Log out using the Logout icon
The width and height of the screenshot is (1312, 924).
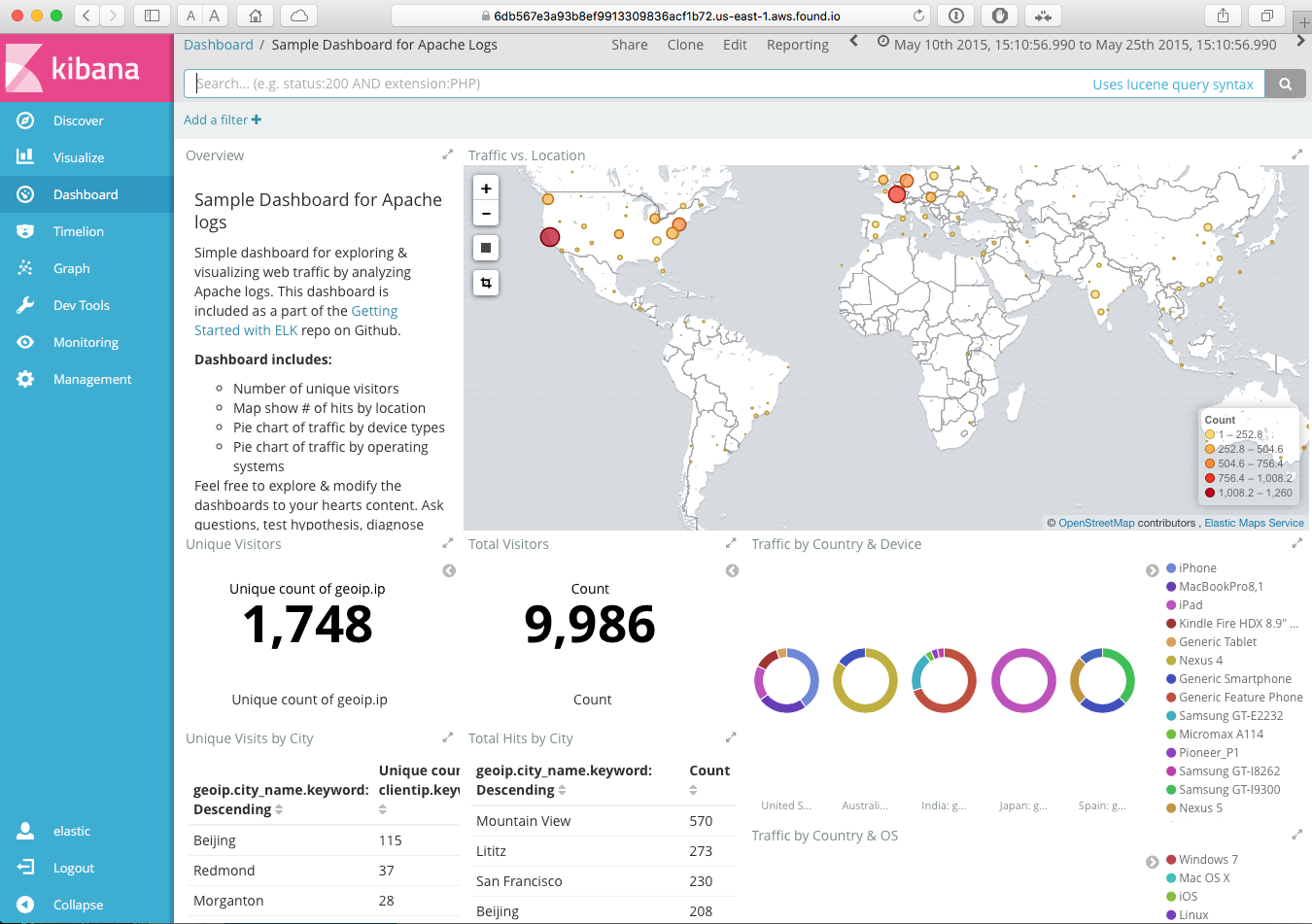pos(25,868)
